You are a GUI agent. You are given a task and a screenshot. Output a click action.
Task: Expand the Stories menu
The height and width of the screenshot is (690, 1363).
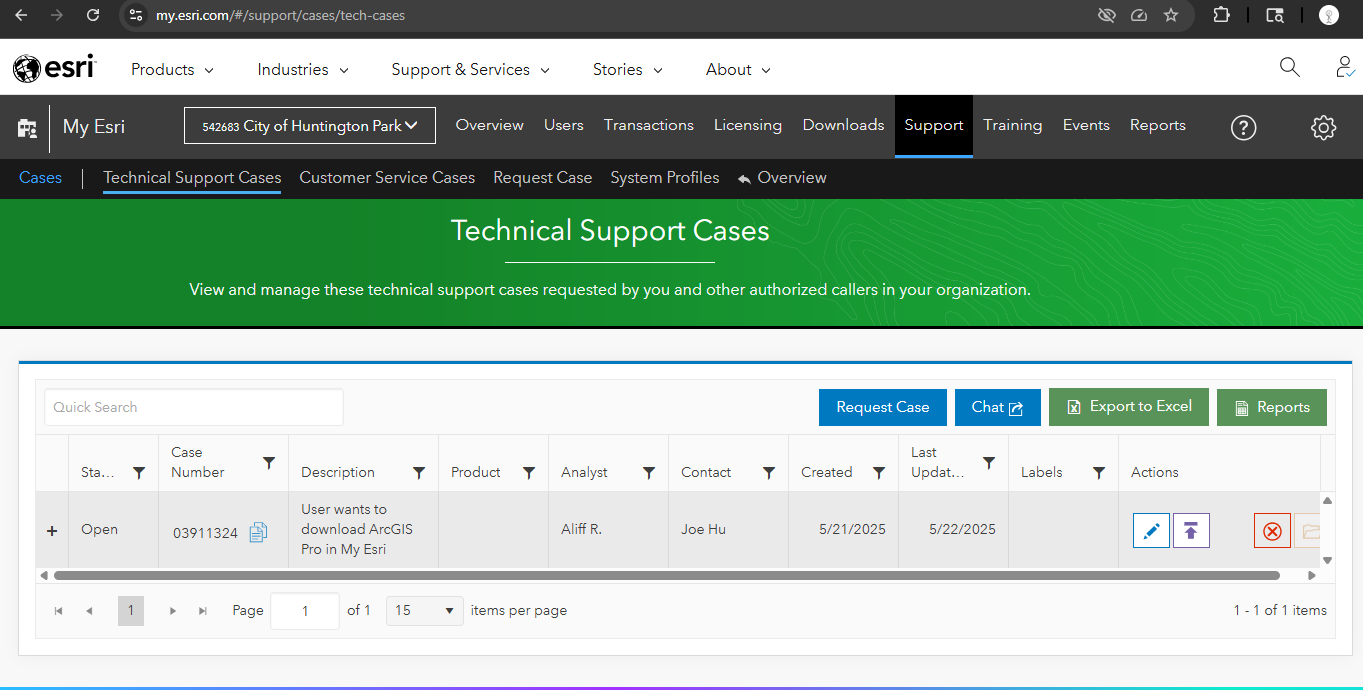[628, 69]
